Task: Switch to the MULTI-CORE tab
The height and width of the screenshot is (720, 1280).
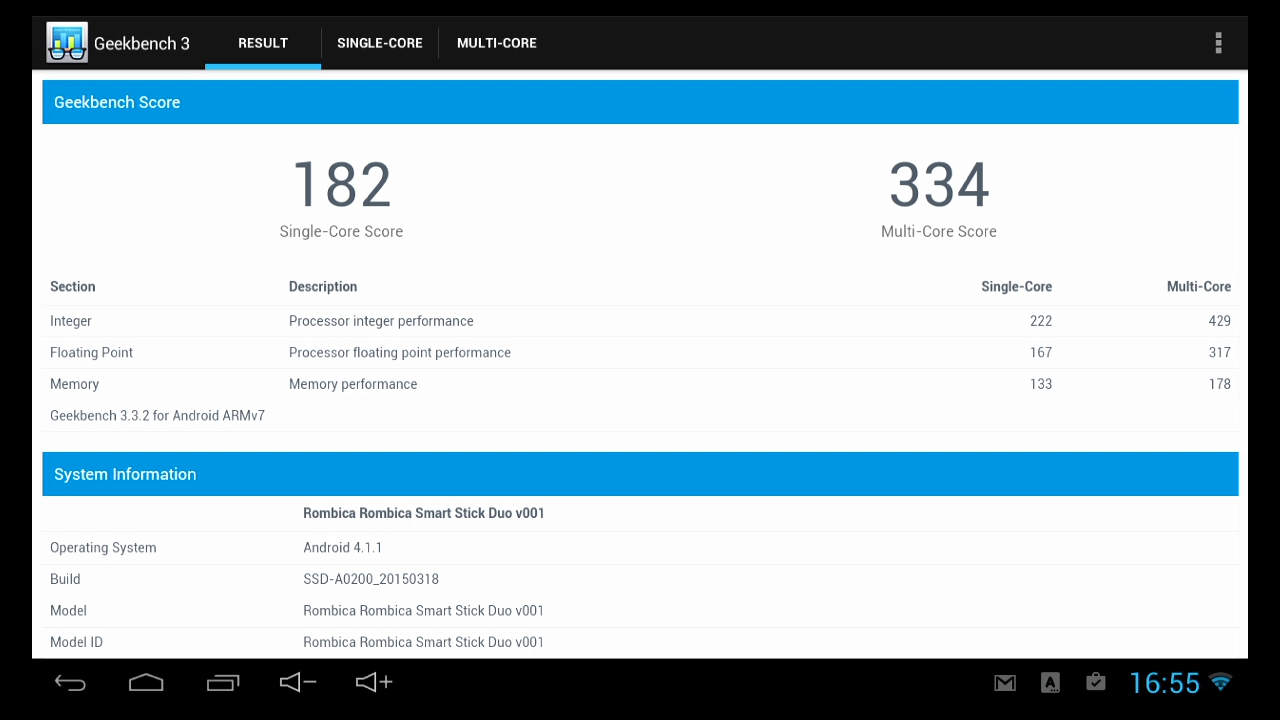Action: (497, 43)
